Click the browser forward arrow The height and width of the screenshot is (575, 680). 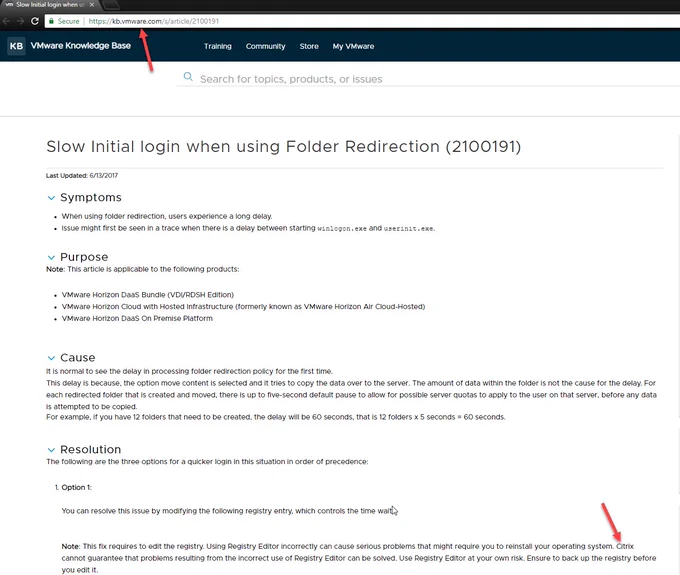20,21
